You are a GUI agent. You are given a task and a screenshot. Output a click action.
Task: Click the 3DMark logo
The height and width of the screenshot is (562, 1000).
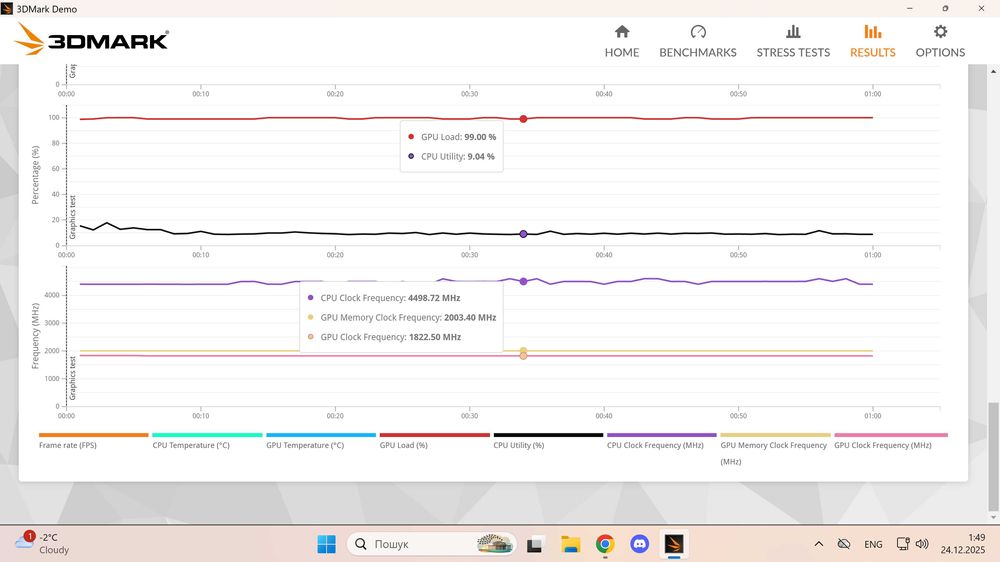(x=91, y=40)
